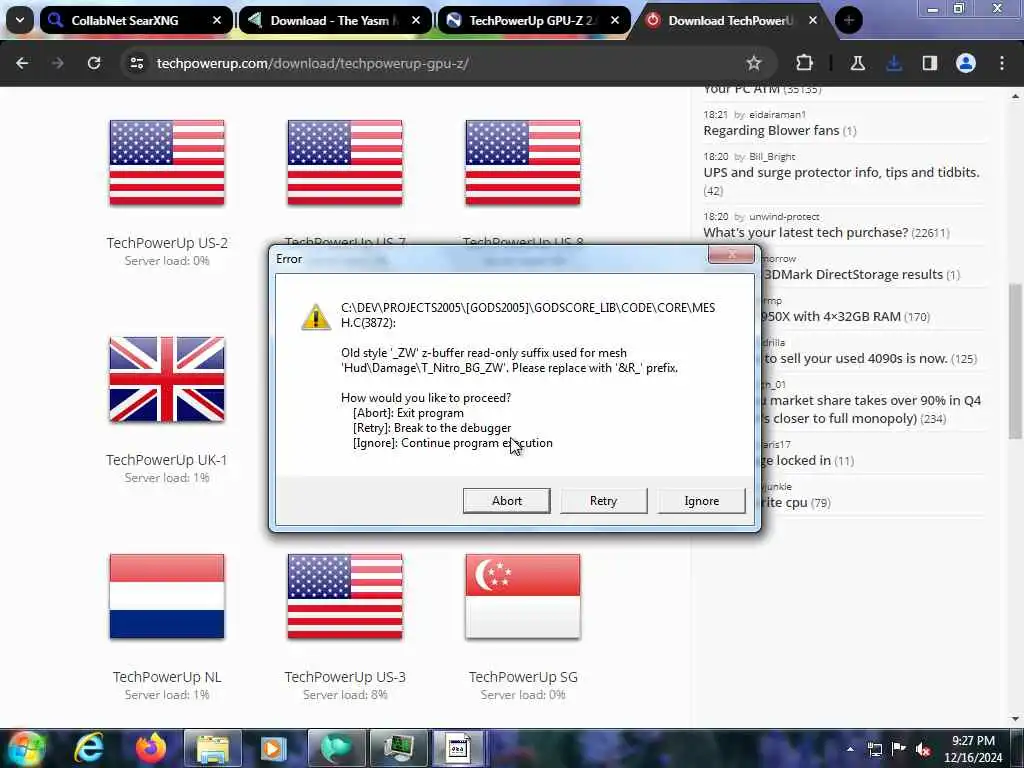Click scrollbar down arrow

(x=1015, y=719)
